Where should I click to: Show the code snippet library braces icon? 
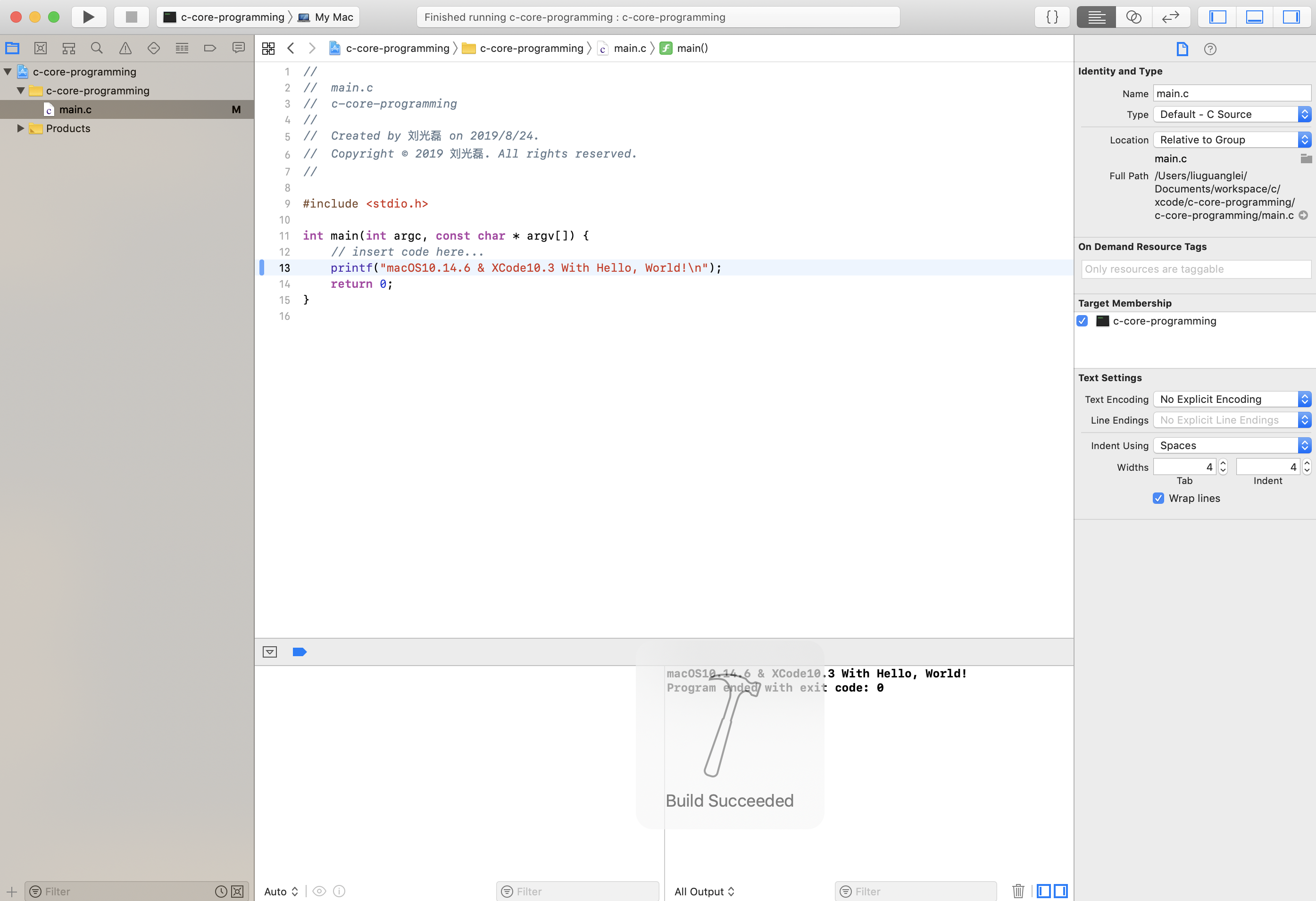(x=1051, y=17)
